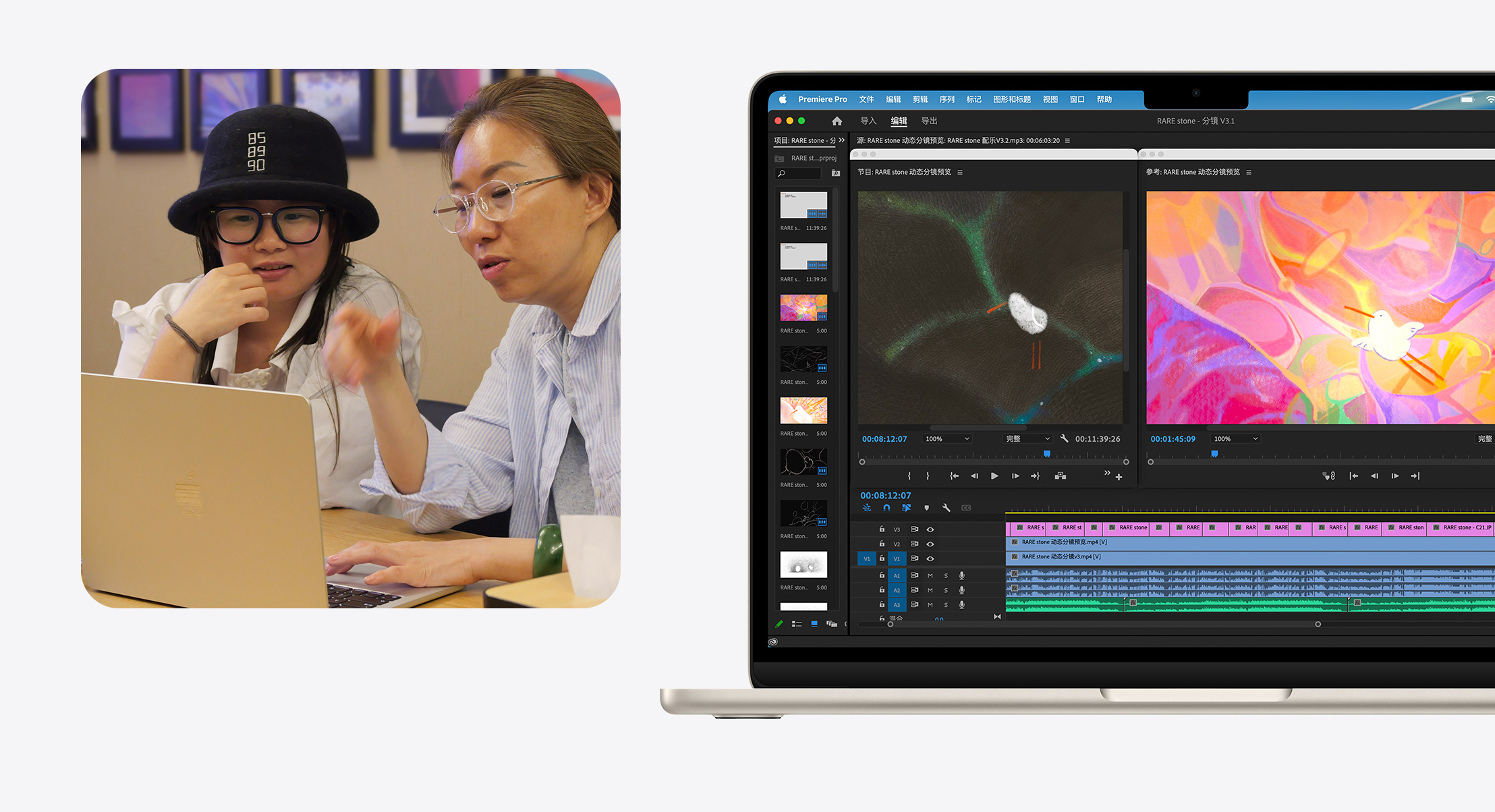Click the Linked Selection icon in timeline
Image resolution: width=1495 pixels, height=812 pixels.
(906, 508)
